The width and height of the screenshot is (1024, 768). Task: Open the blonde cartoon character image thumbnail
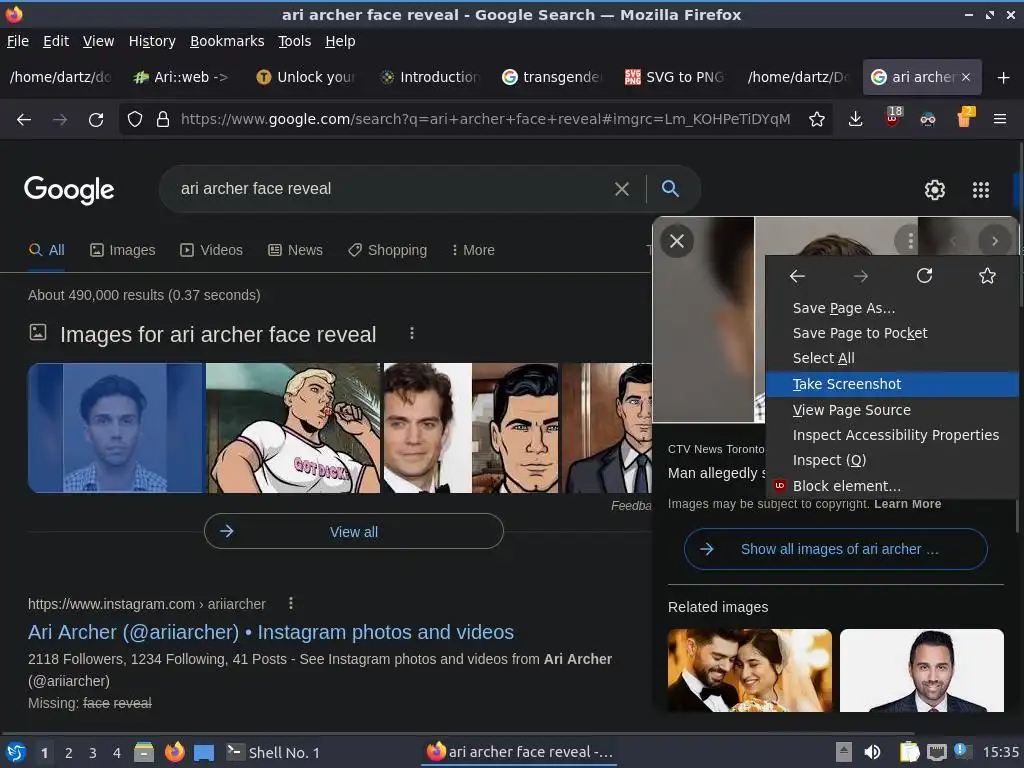click(x=293, y=428)
